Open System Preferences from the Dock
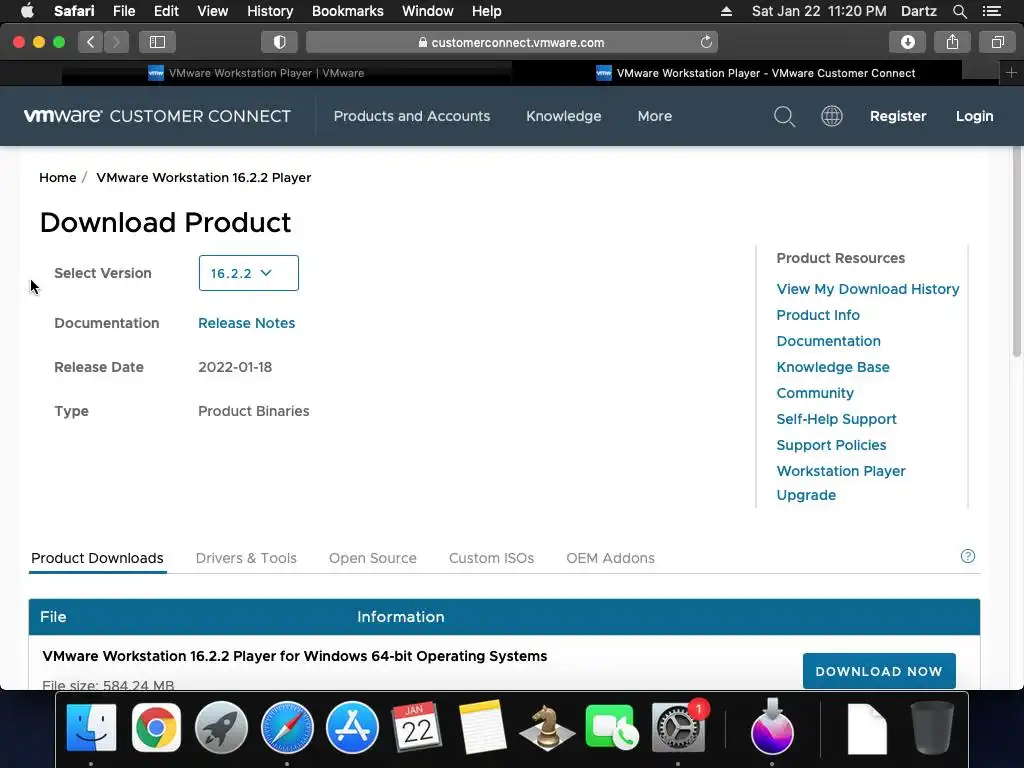 pyautogui.click(x=678, y=728)
